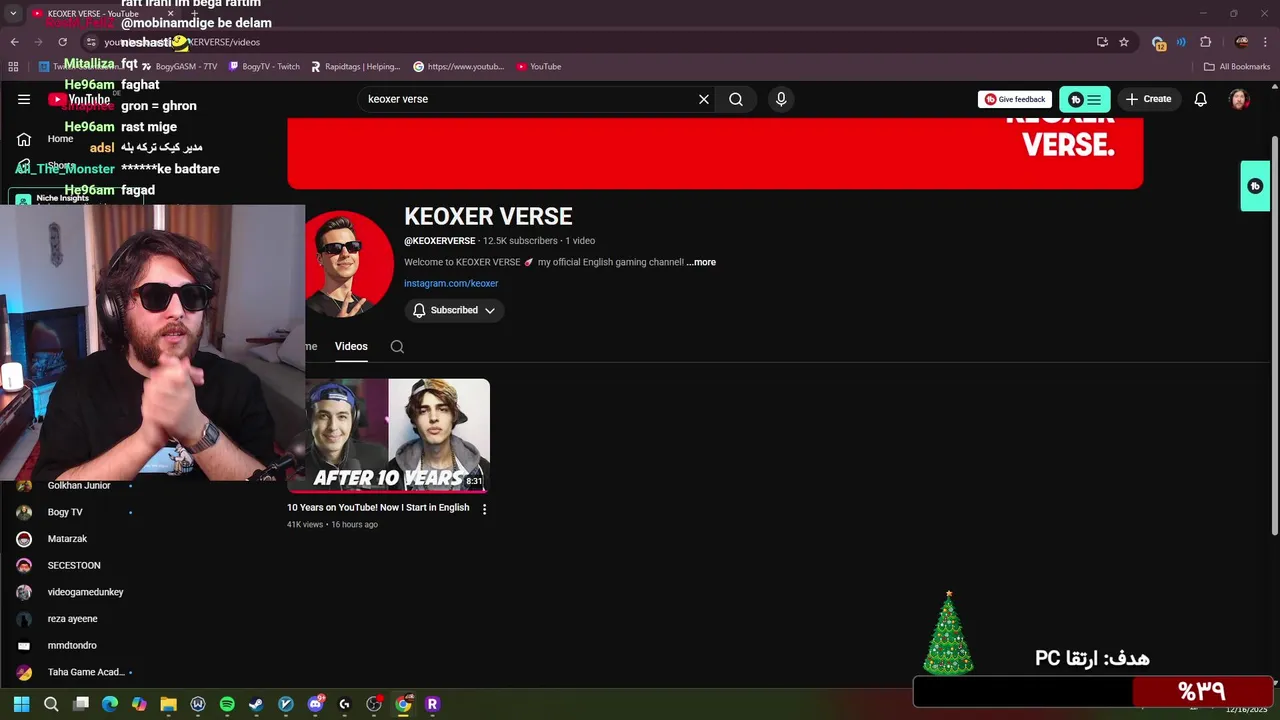This screenshot has height=720, width=1280.
Task: Click install app icon in address bar
Action: 1102,42
